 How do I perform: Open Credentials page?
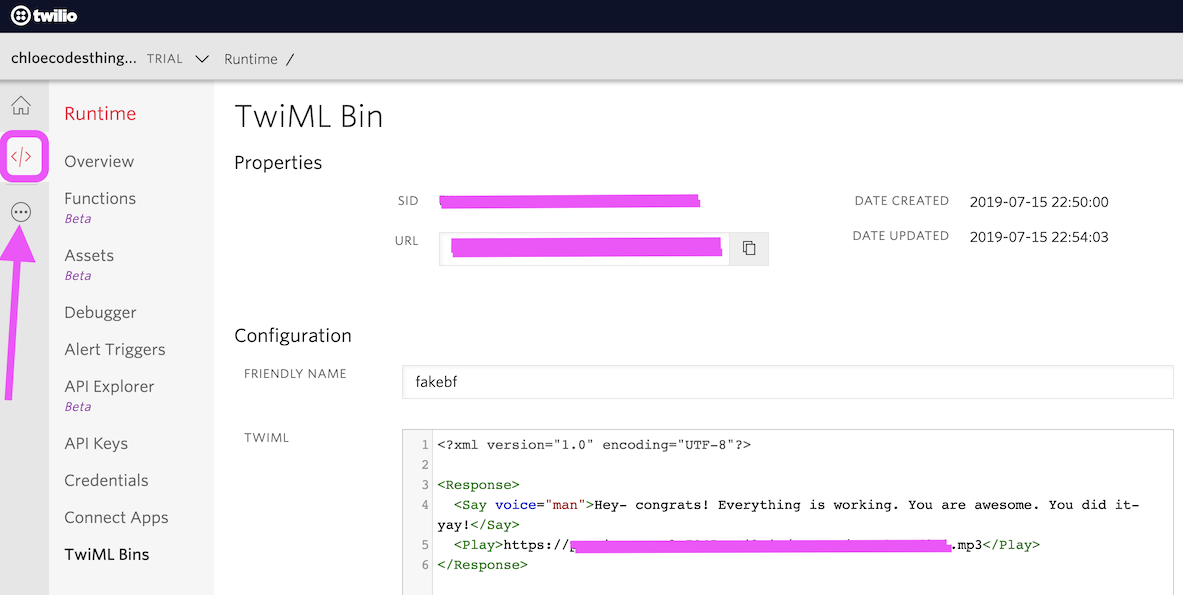[106, 480]
